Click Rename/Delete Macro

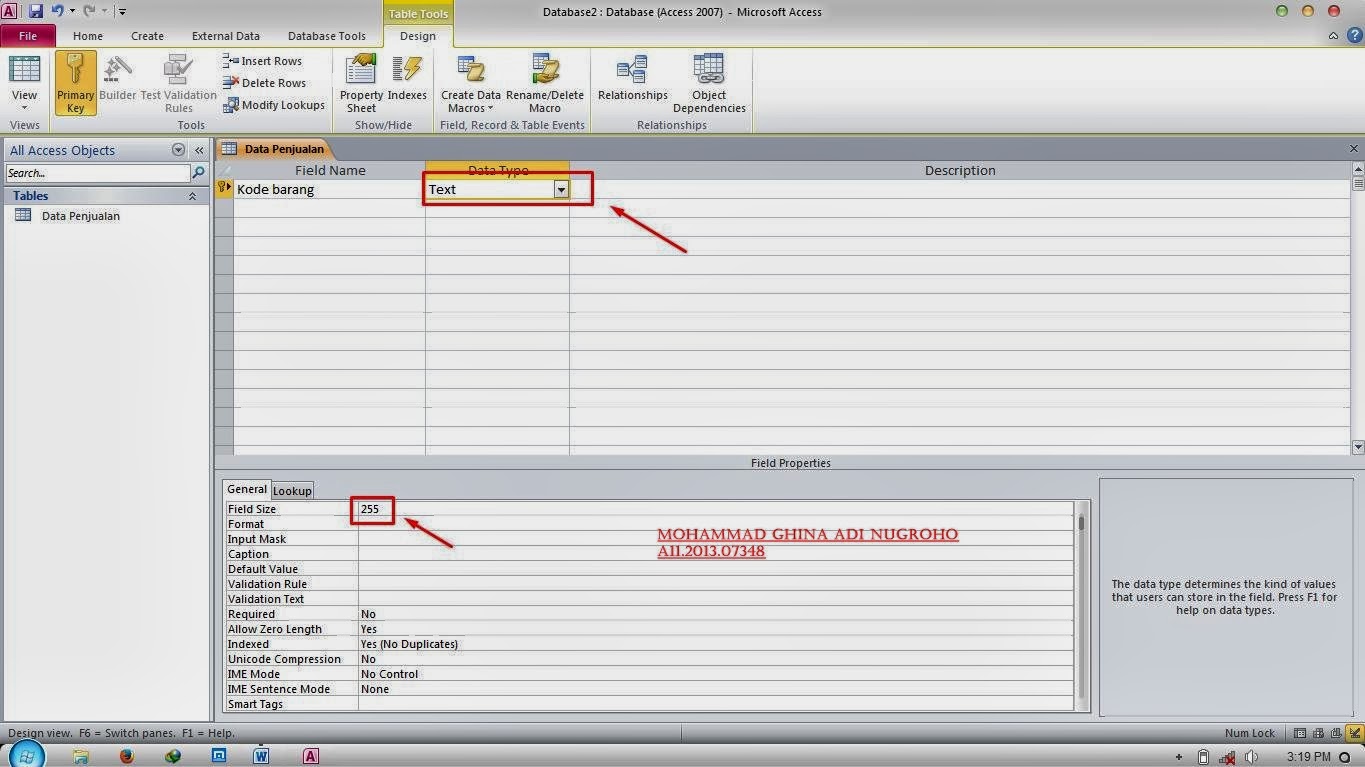tap(545, 84)
